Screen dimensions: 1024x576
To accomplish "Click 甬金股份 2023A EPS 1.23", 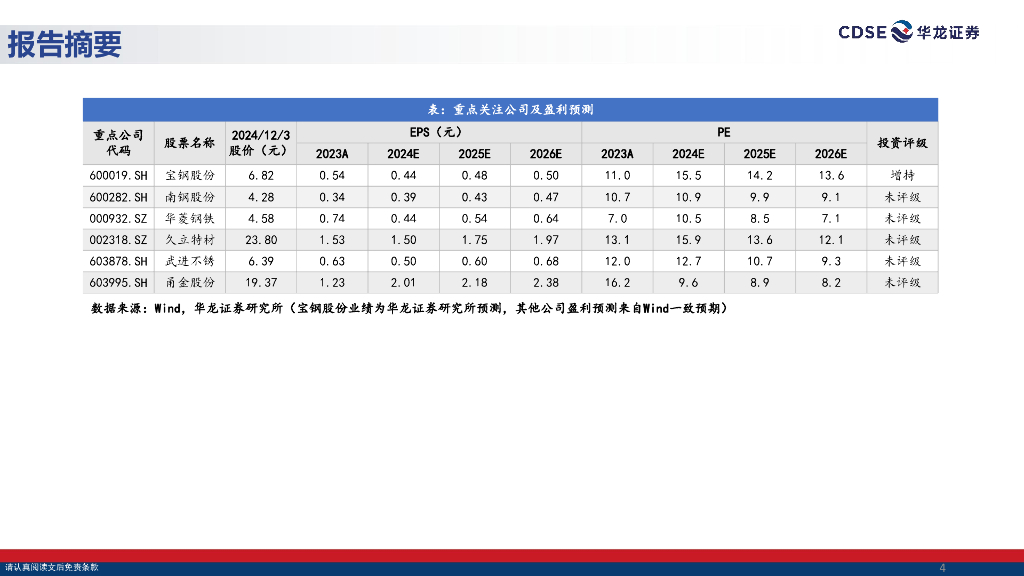I will click(332, 283).
